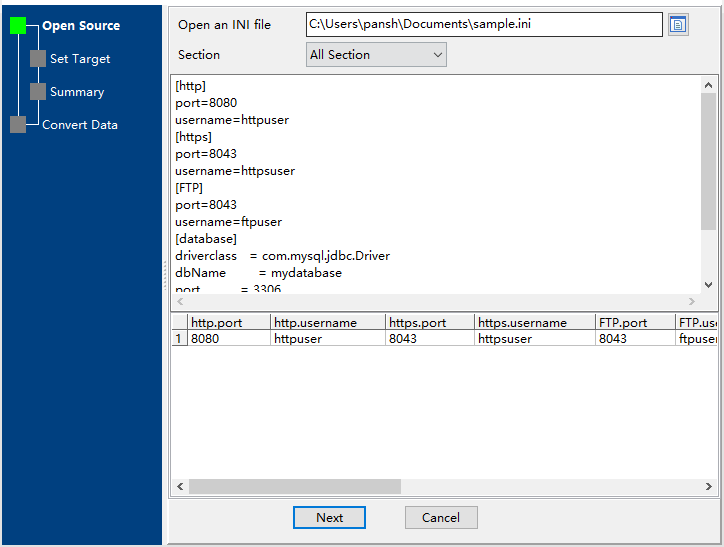Click the FTP.port column header

click(x=634, y=323)
